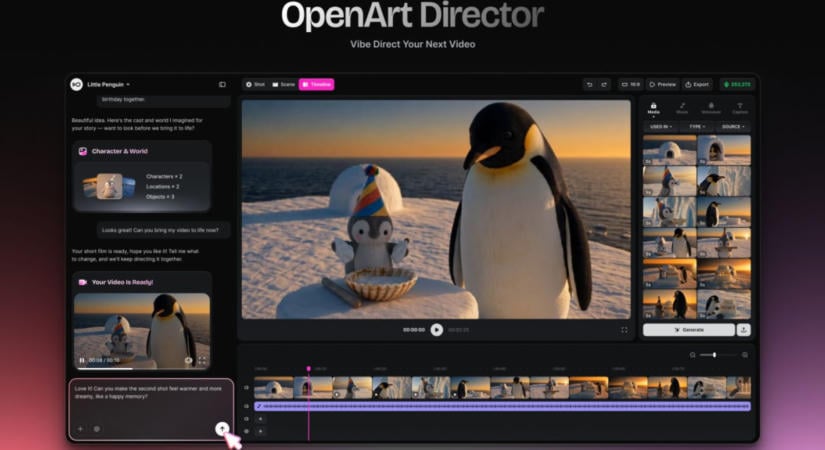Expand the SOURCE filter dropdown

[x=733, y=127]
